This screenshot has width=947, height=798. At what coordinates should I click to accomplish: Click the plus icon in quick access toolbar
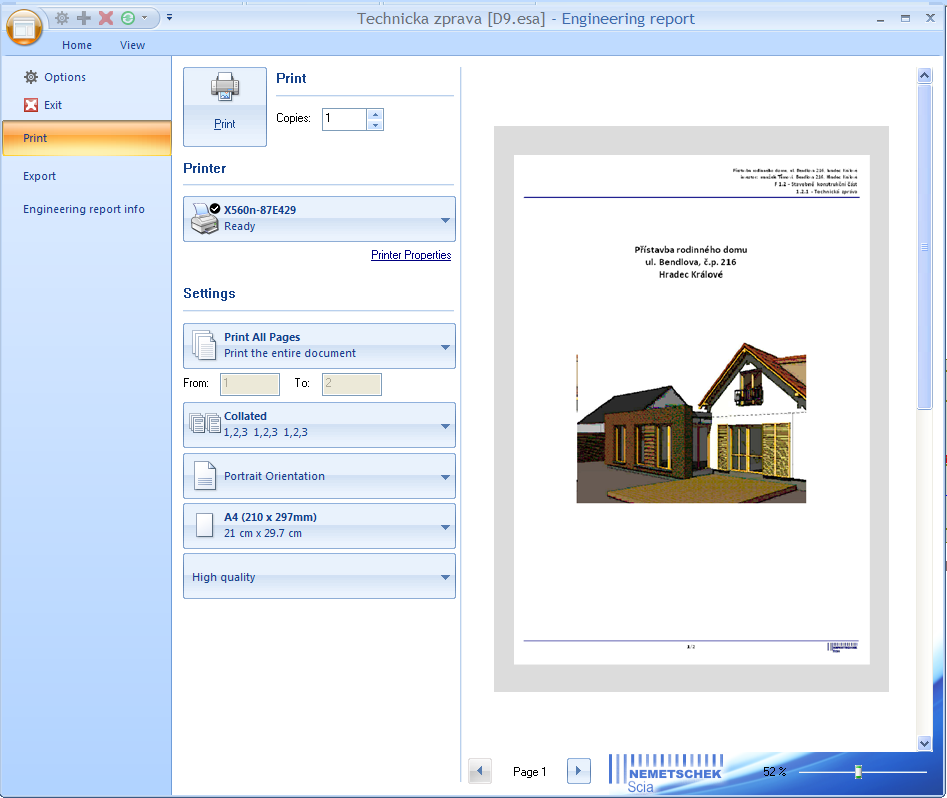pos(84,18)
